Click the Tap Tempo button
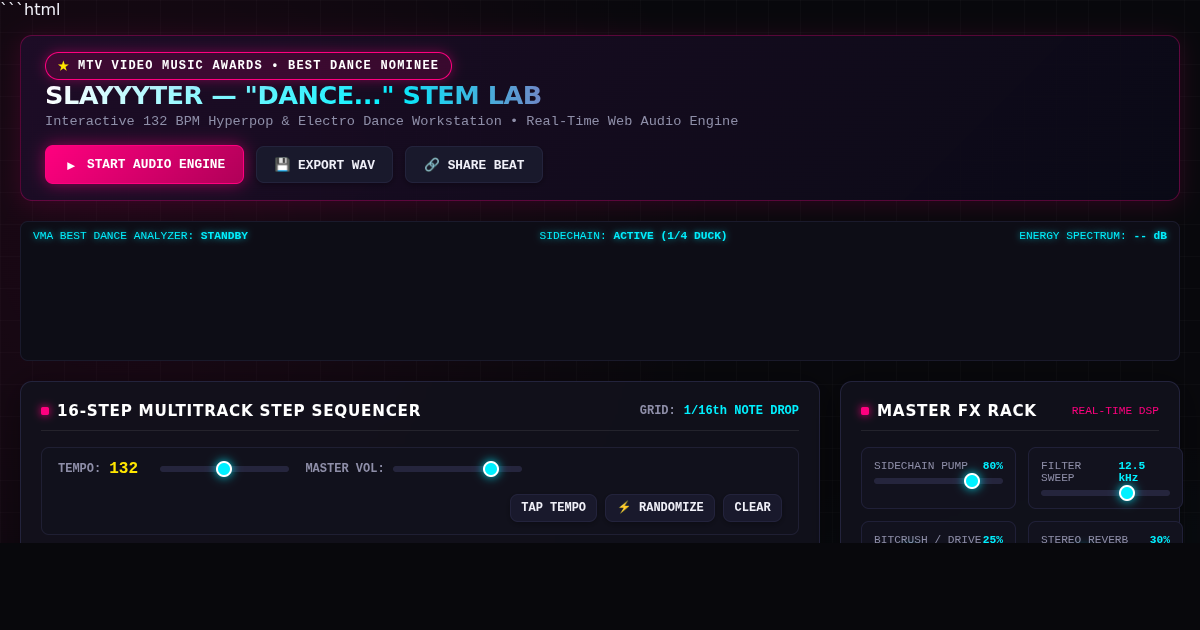Viewport: 1200px width, 630px height. tap(553, 508)
